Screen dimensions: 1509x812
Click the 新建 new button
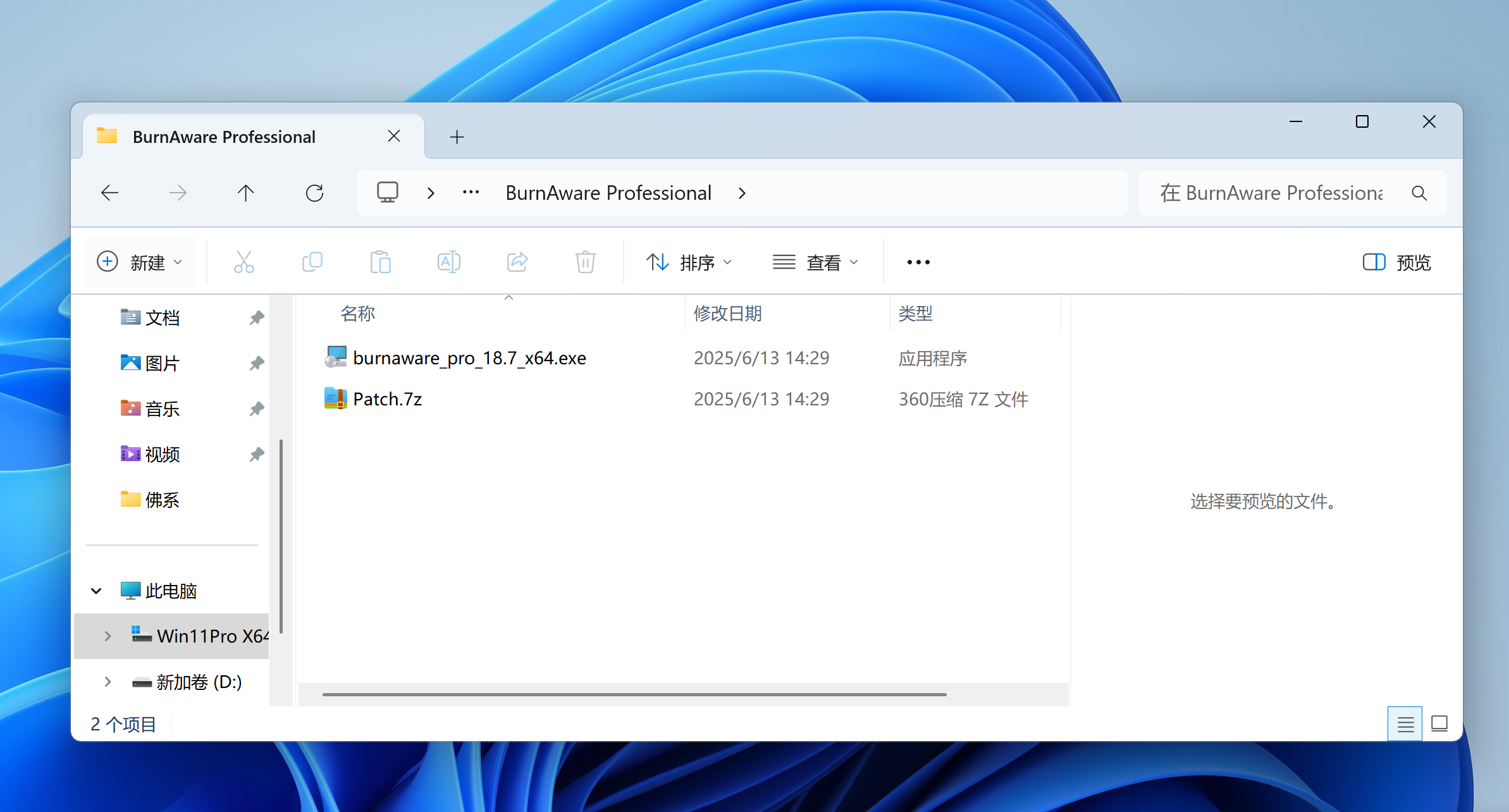tap(140, 262)
